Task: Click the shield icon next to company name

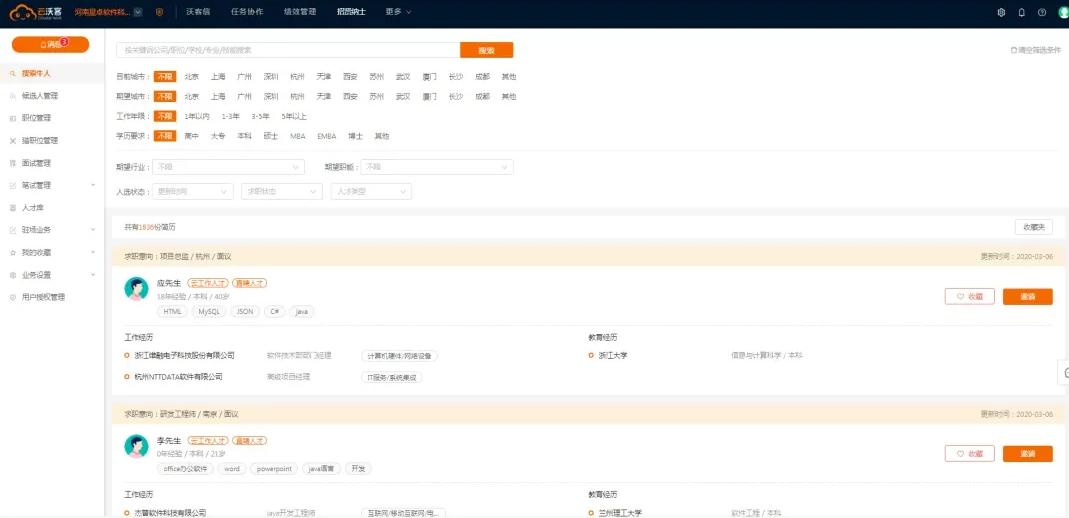Action: pyautogui.click(x=160, y=12)
